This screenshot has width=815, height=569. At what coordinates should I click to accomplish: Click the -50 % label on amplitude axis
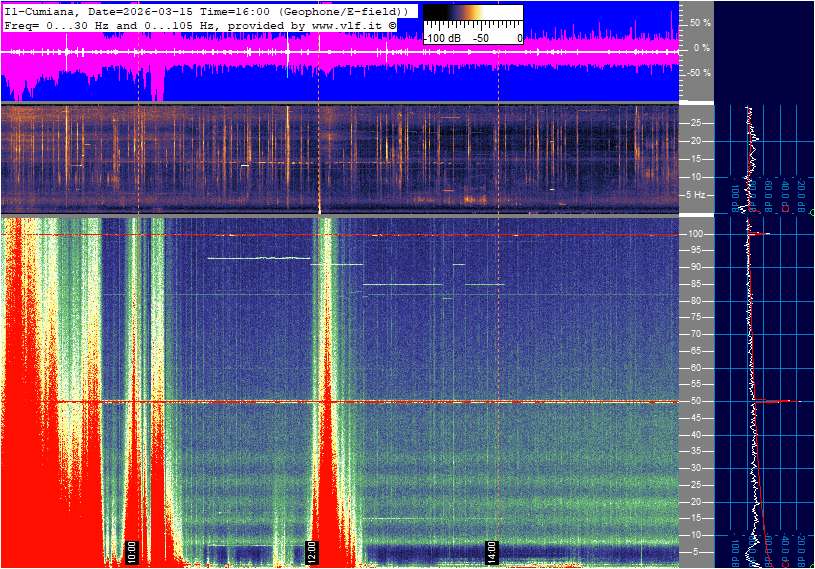coord(697,73)
